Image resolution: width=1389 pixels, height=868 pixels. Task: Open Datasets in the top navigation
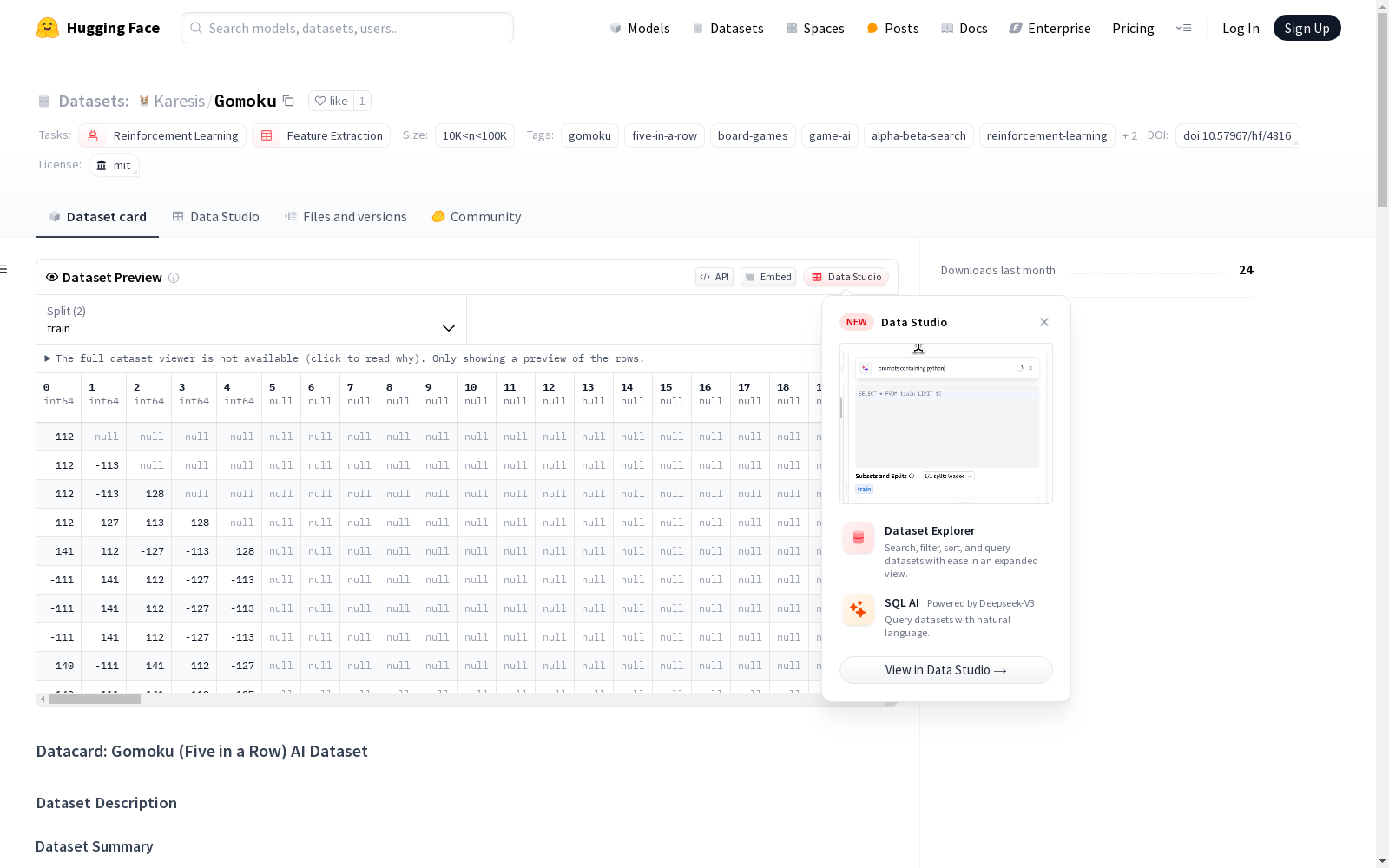click(727, 28)
